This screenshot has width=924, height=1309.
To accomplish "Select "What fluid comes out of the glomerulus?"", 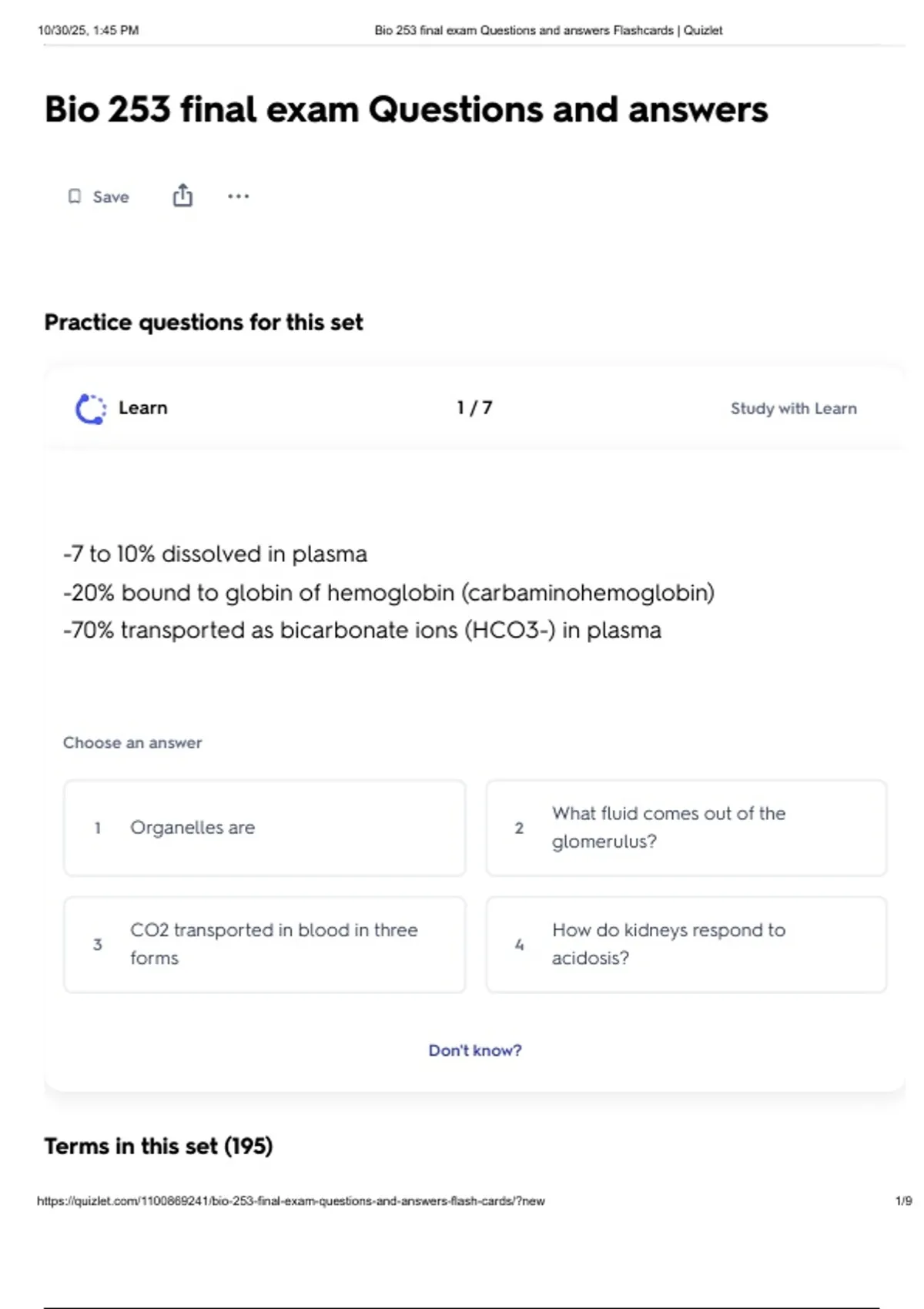I will tap(686, 828).
